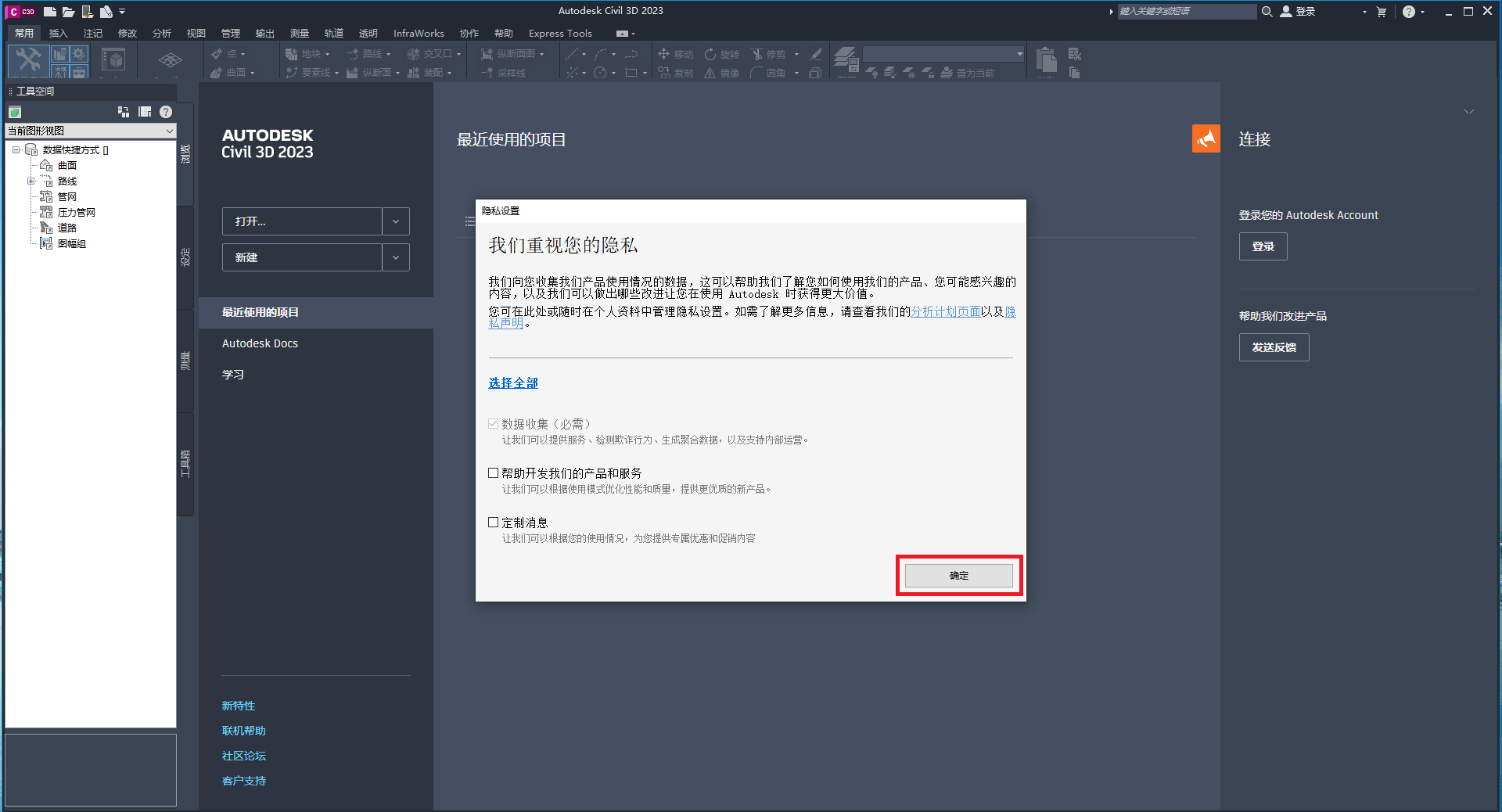
Task: Open the dropdown arrow beside 打开...
Action: click(x=396, y=221)
